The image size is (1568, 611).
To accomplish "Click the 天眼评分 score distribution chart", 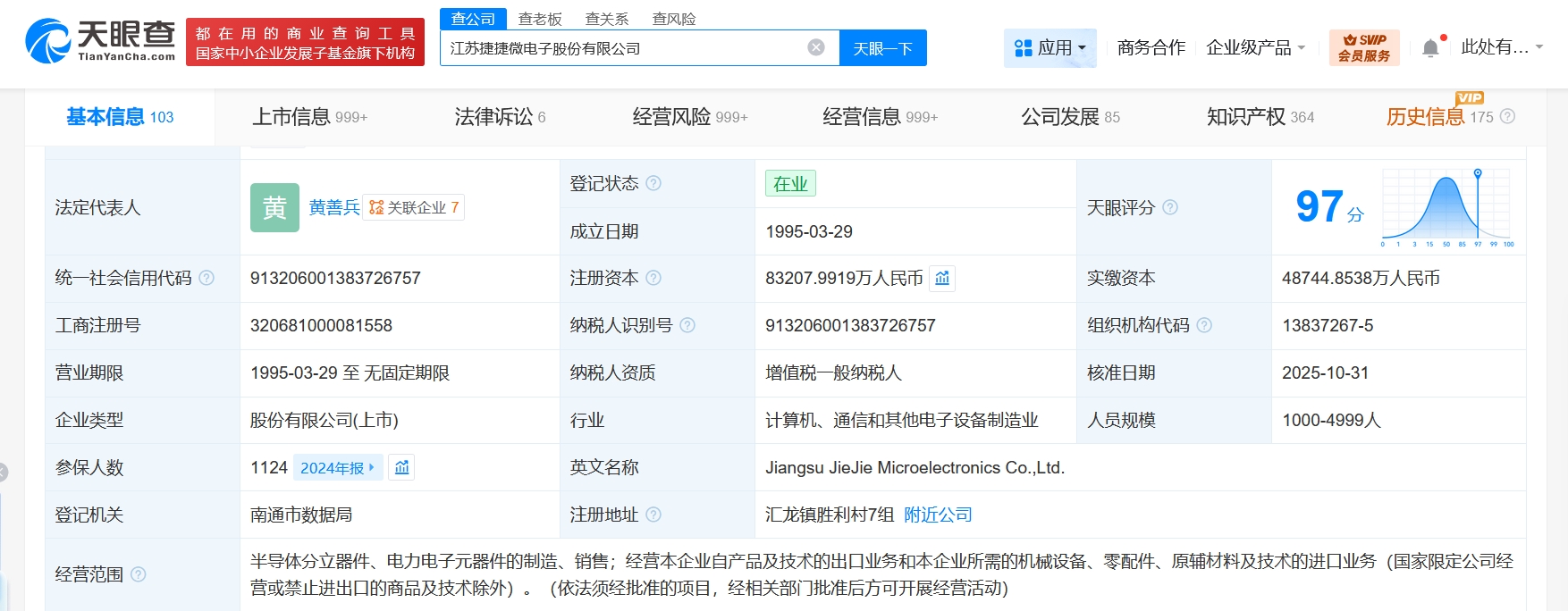I will tap(1446, 207).
